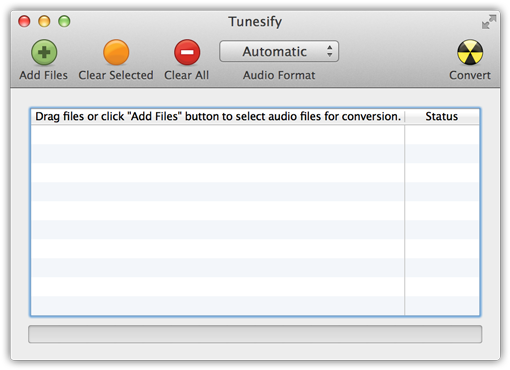Image resolution: width=510 pixels, height=370 pixels.
Task: Toggle full screen with the arrows icon
Action: tap(489, 22)
